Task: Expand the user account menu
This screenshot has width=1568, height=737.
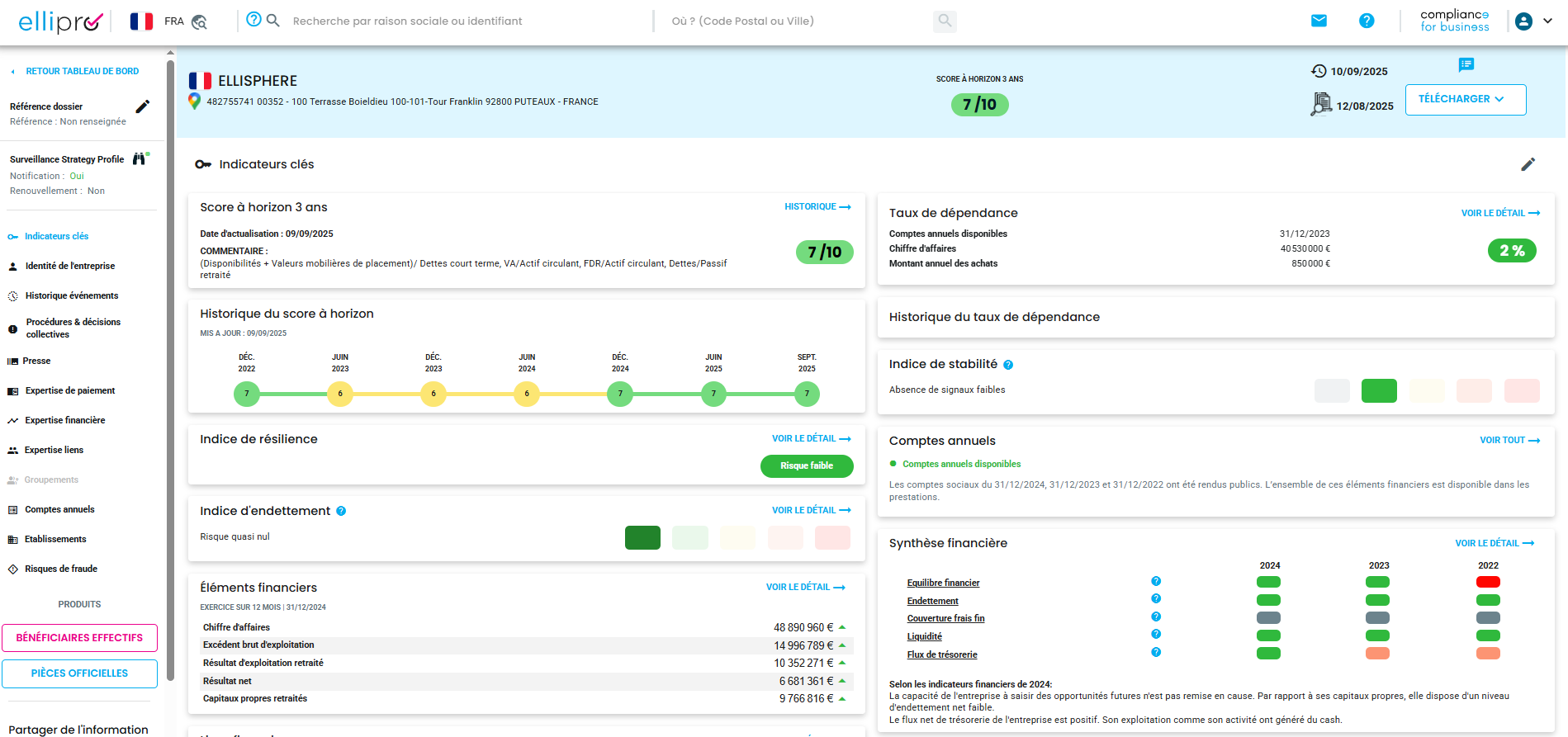Action: 1535,21
